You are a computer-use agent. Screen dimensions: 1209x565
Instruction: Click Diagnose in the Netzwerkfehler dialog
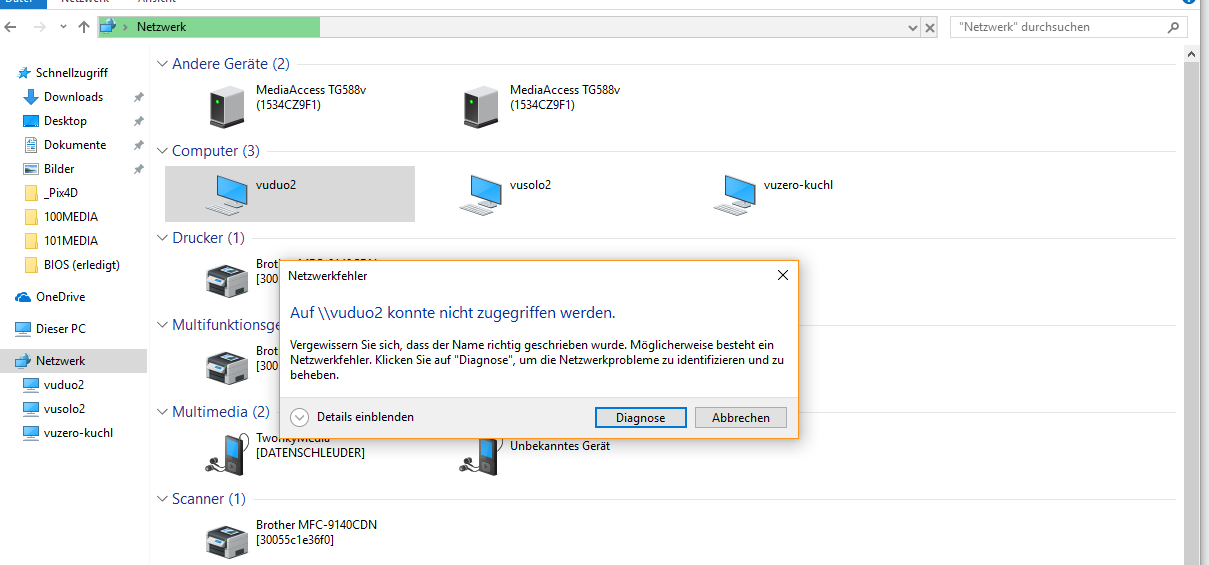point(640,418)
